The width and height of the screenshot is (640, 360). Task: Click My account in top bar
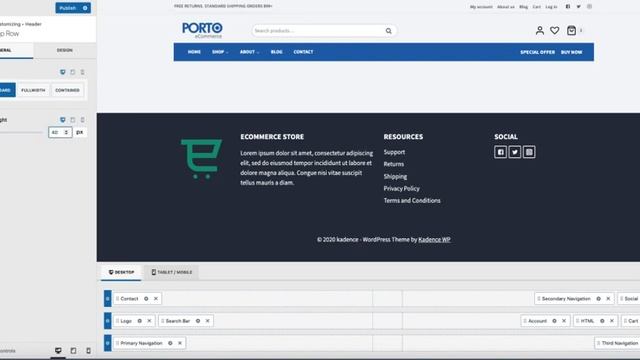pyautogui.click(x=481, y=7)
